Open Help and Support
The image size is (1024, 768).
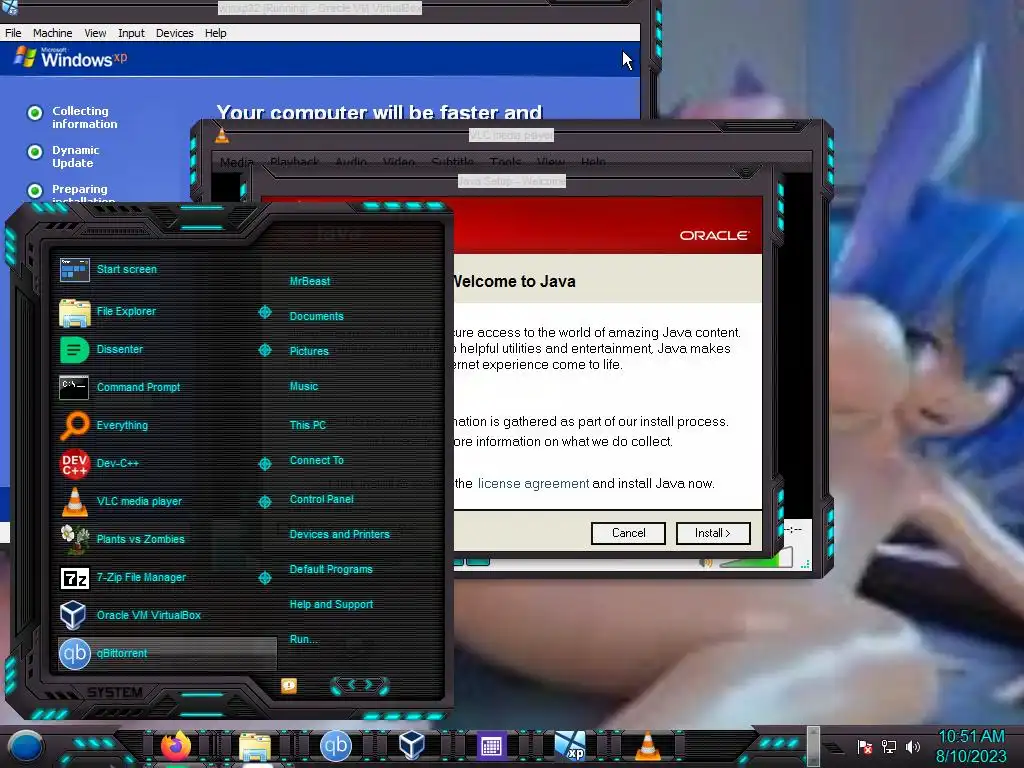point(331,605)
